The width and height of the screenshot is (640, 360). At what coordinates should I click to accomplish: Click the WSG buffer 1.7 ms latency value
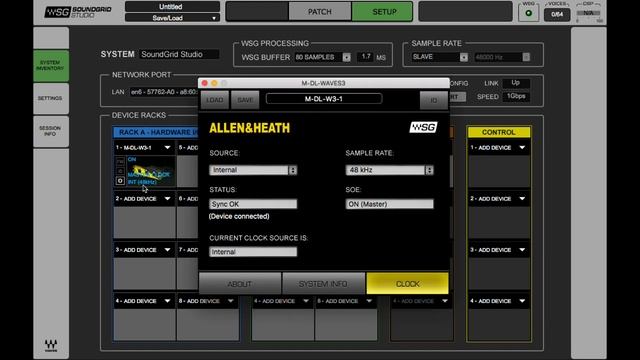366,57
